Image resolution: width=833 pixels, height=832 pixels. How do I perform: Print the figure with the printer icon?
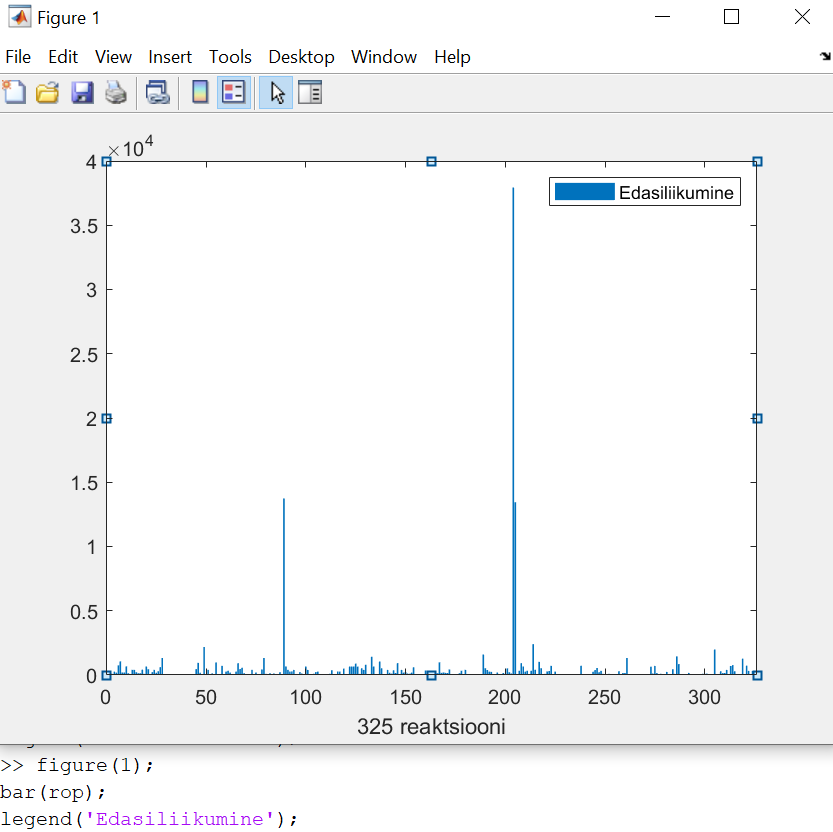point(116,93)
